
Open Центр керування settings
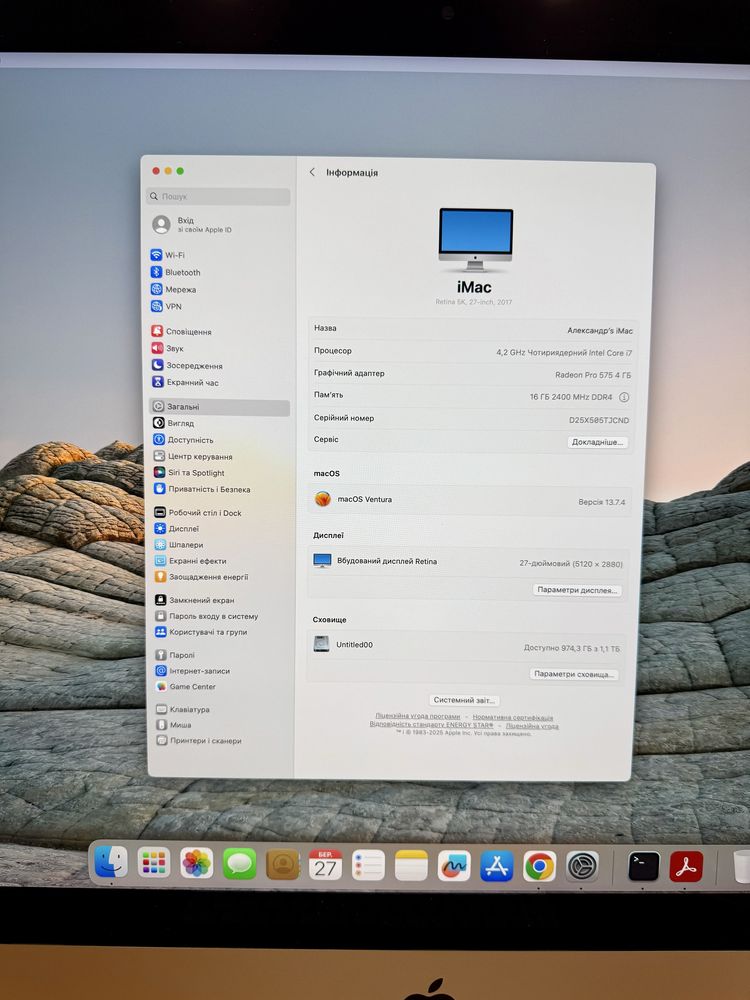pyautogui.click(x=193, y=457)
